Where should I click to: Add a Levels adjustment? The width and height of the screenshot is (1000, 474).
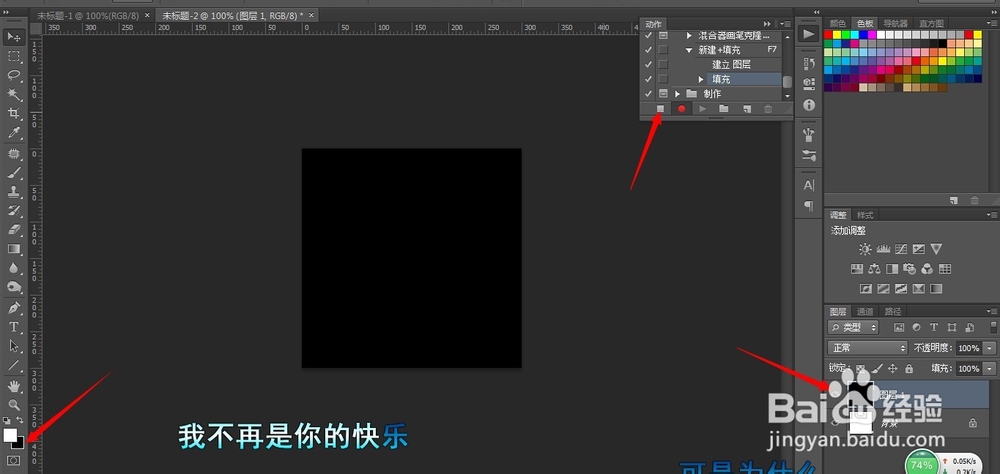point(883,249)
